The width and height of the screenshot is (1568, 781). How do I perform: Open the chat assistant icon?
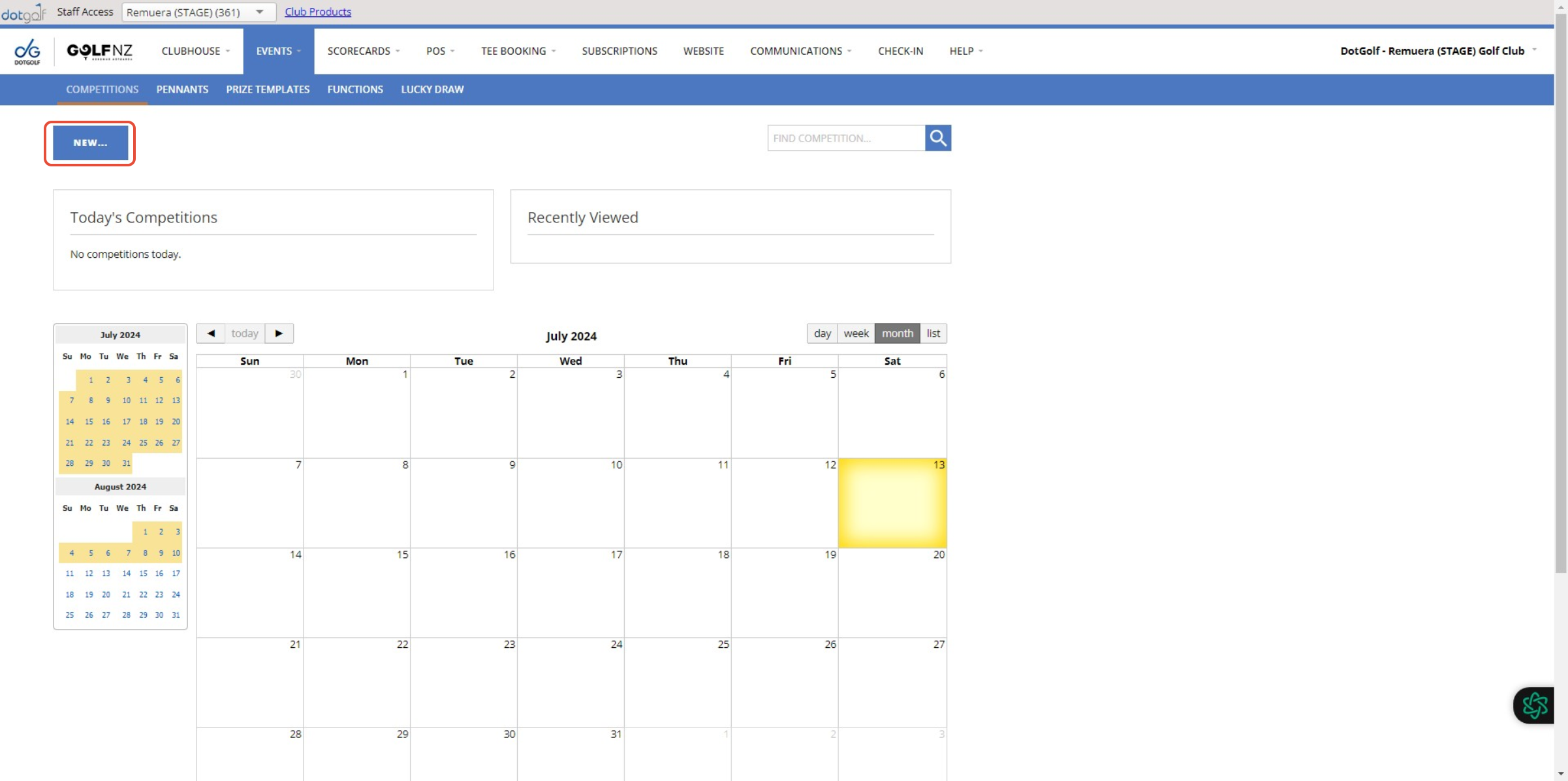[x=1534, y=705]
